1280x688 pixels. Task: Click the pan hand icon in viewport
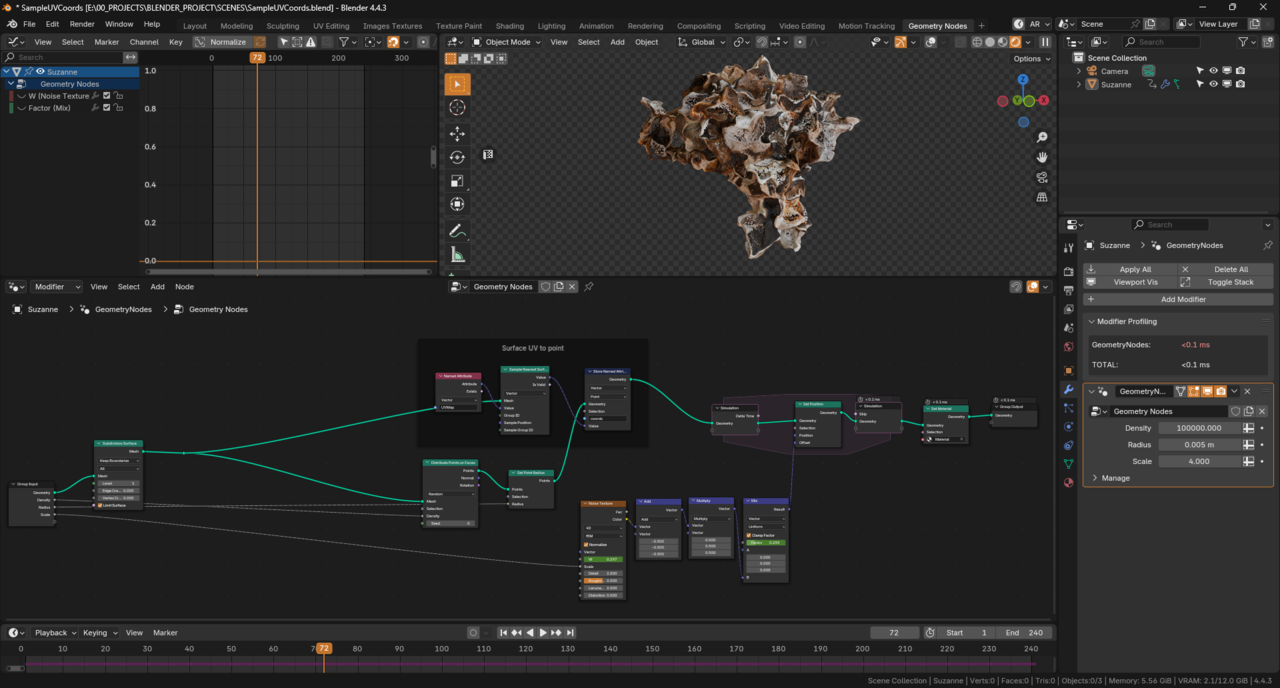click(1042, 157)
